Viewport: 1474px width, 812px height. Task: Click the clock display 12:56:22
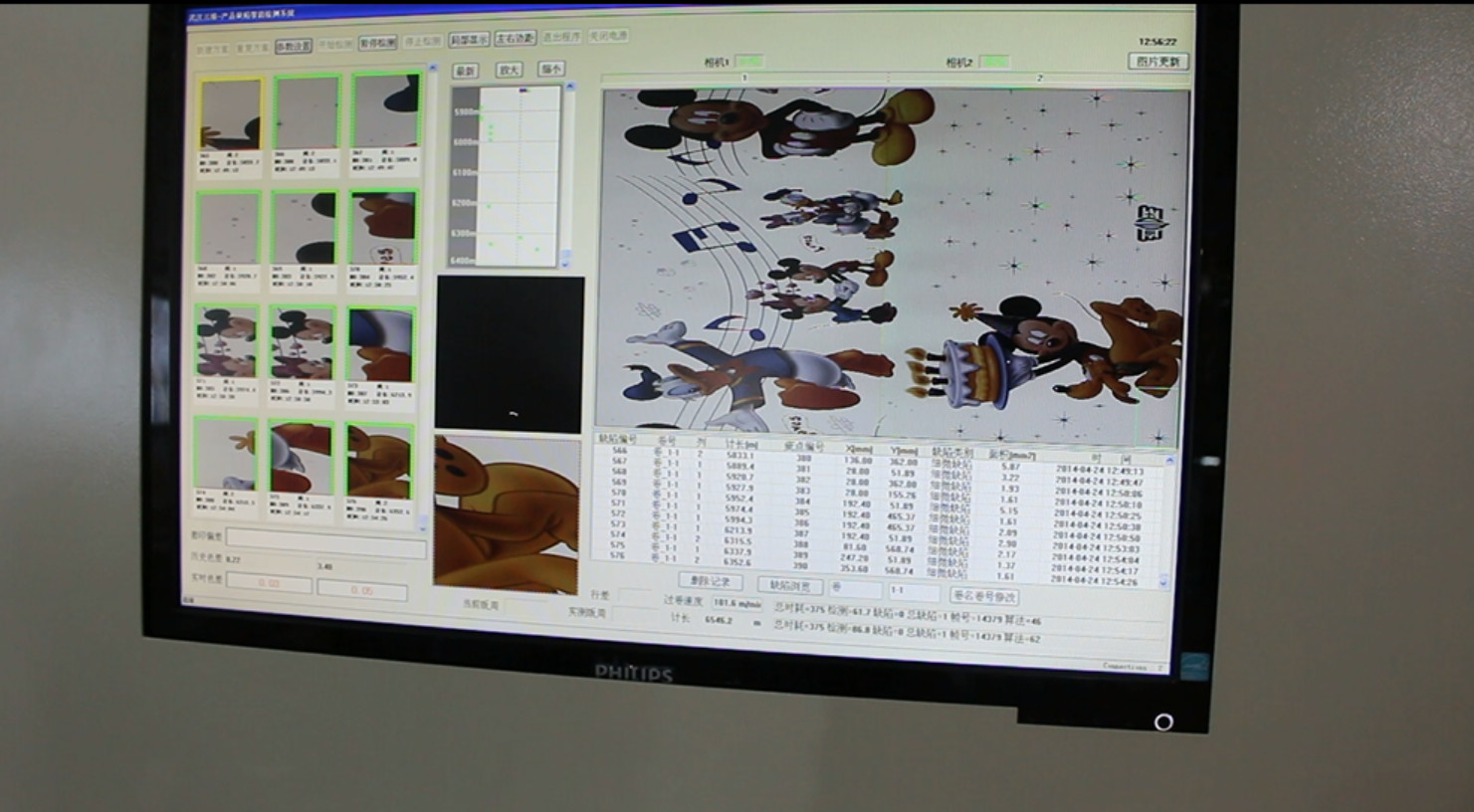coord(1158,43)
